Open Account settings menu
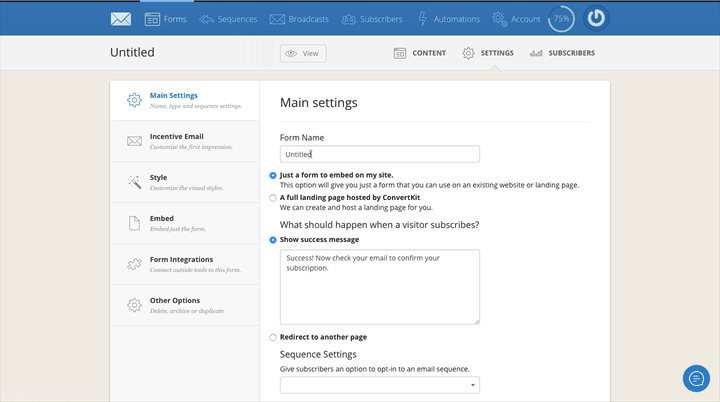 coord(516,19)
